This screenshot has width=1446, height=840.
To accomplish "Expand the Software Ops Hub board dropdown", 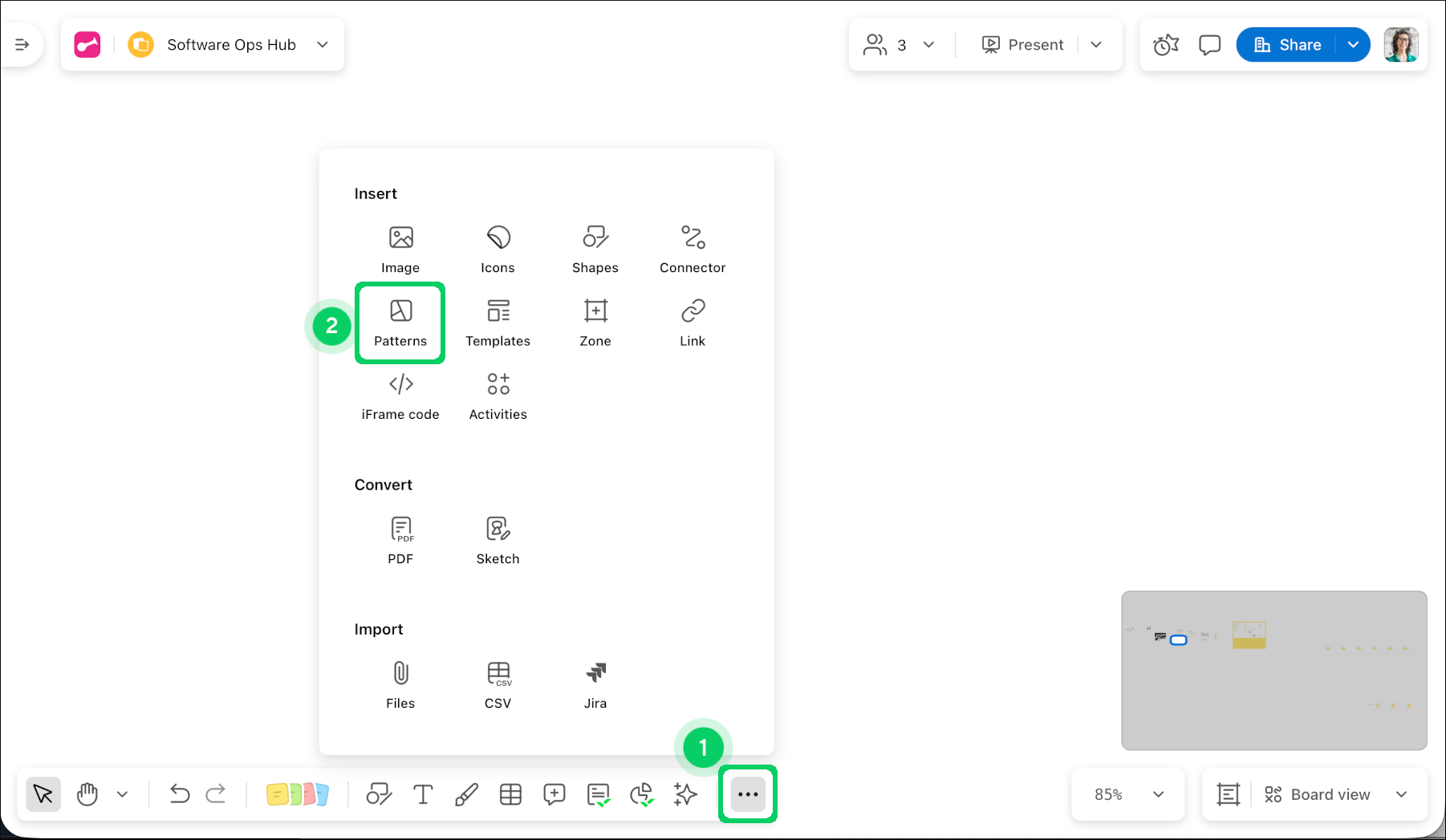I will [323, 45].
